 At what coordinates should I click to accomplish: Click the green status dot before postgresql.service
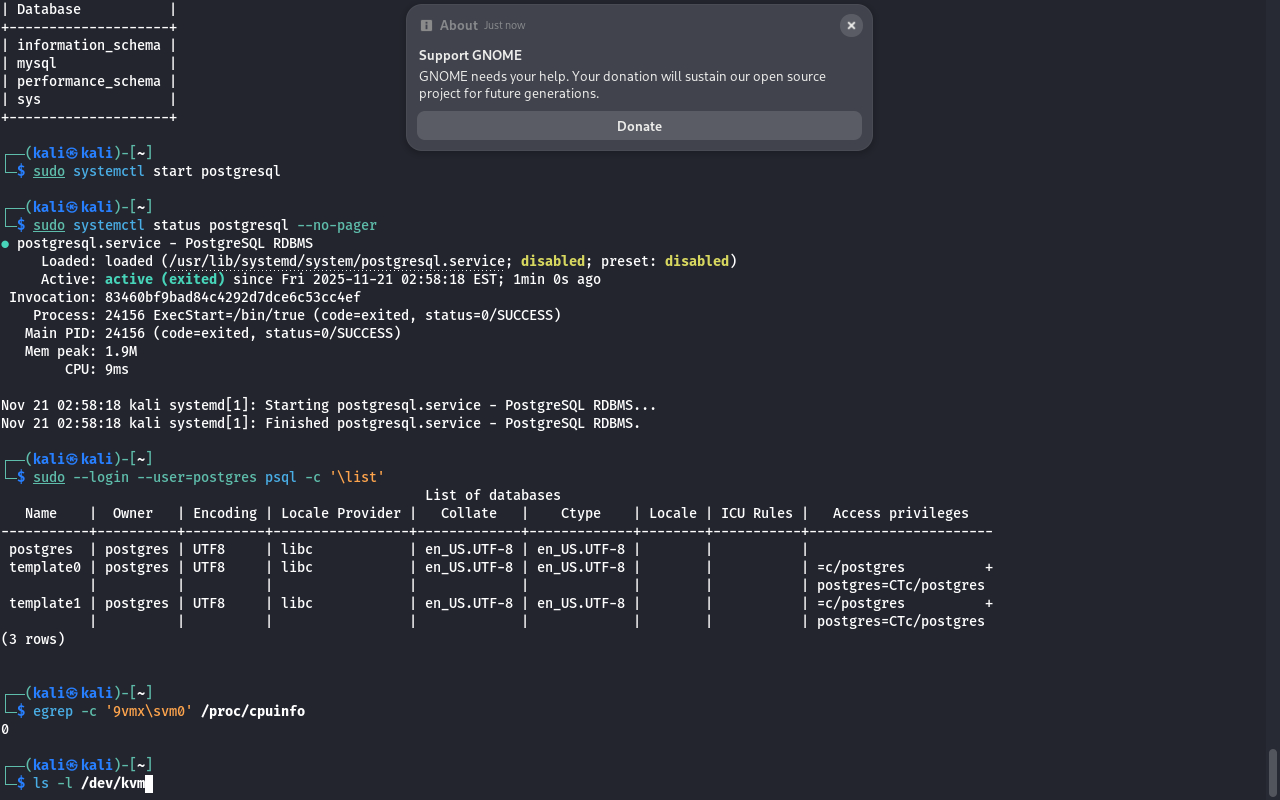click(x=6, y=243)
